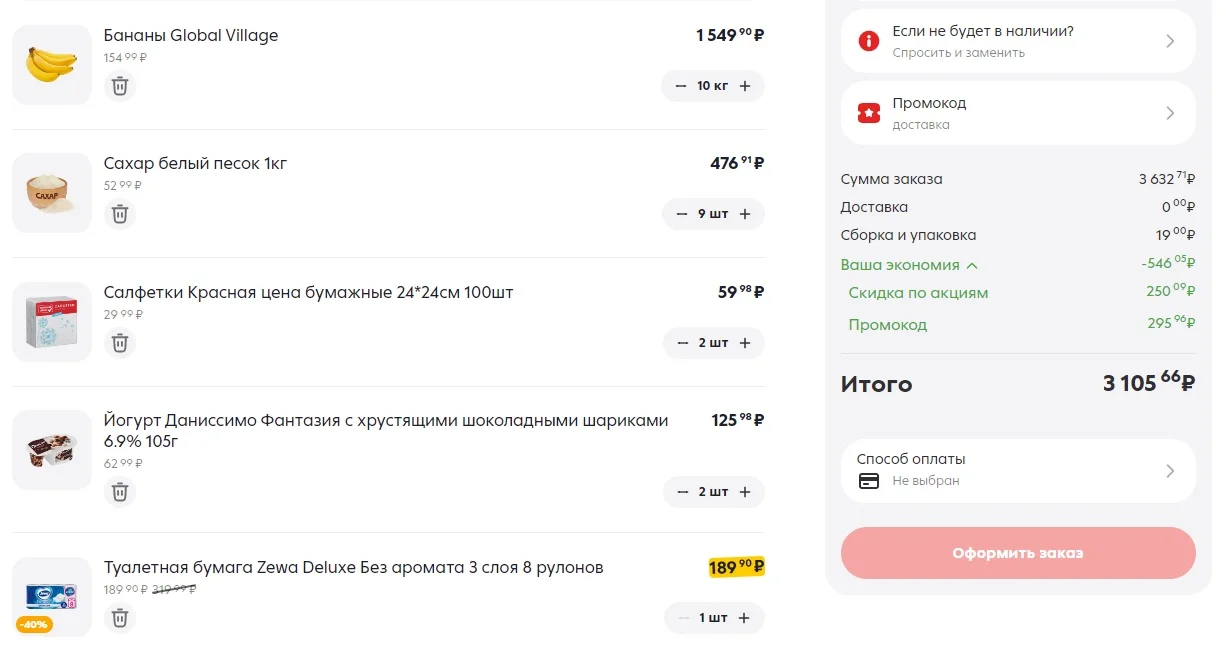Delete Бананы Global Village with trash icon
Image resolution: width=1226 pixels, height=654 pixels.
click(120, 86)
